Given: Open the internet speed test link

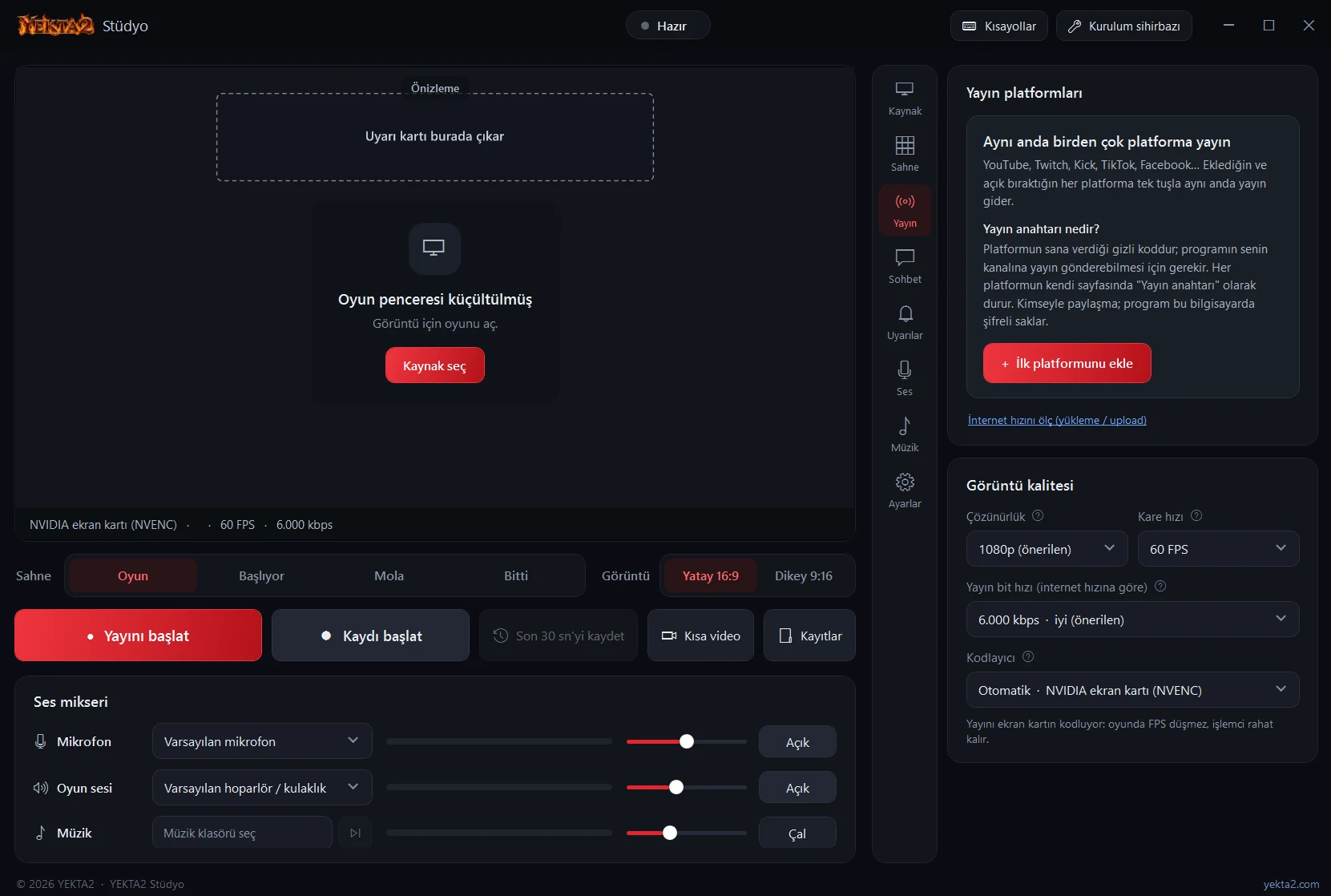Looking at the screenshot, I should (x=1057, y=420).
